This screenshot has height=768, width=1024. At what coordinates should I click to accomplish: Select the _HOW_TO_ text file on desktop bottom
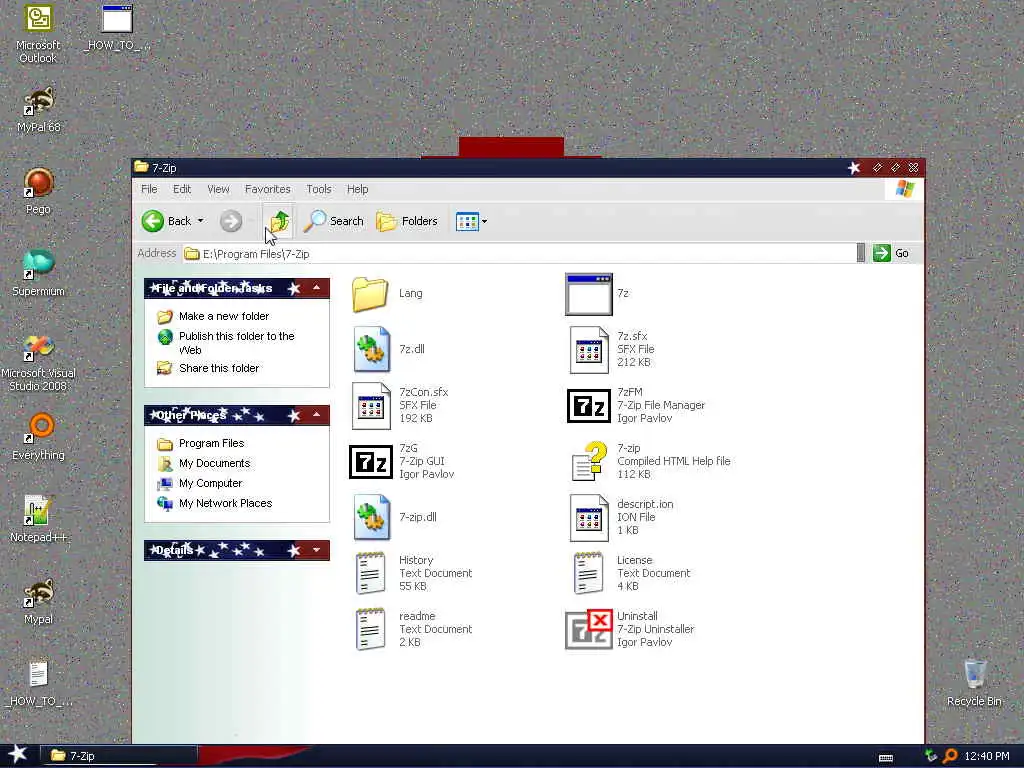pyautogui.click(x=38, y=684)
